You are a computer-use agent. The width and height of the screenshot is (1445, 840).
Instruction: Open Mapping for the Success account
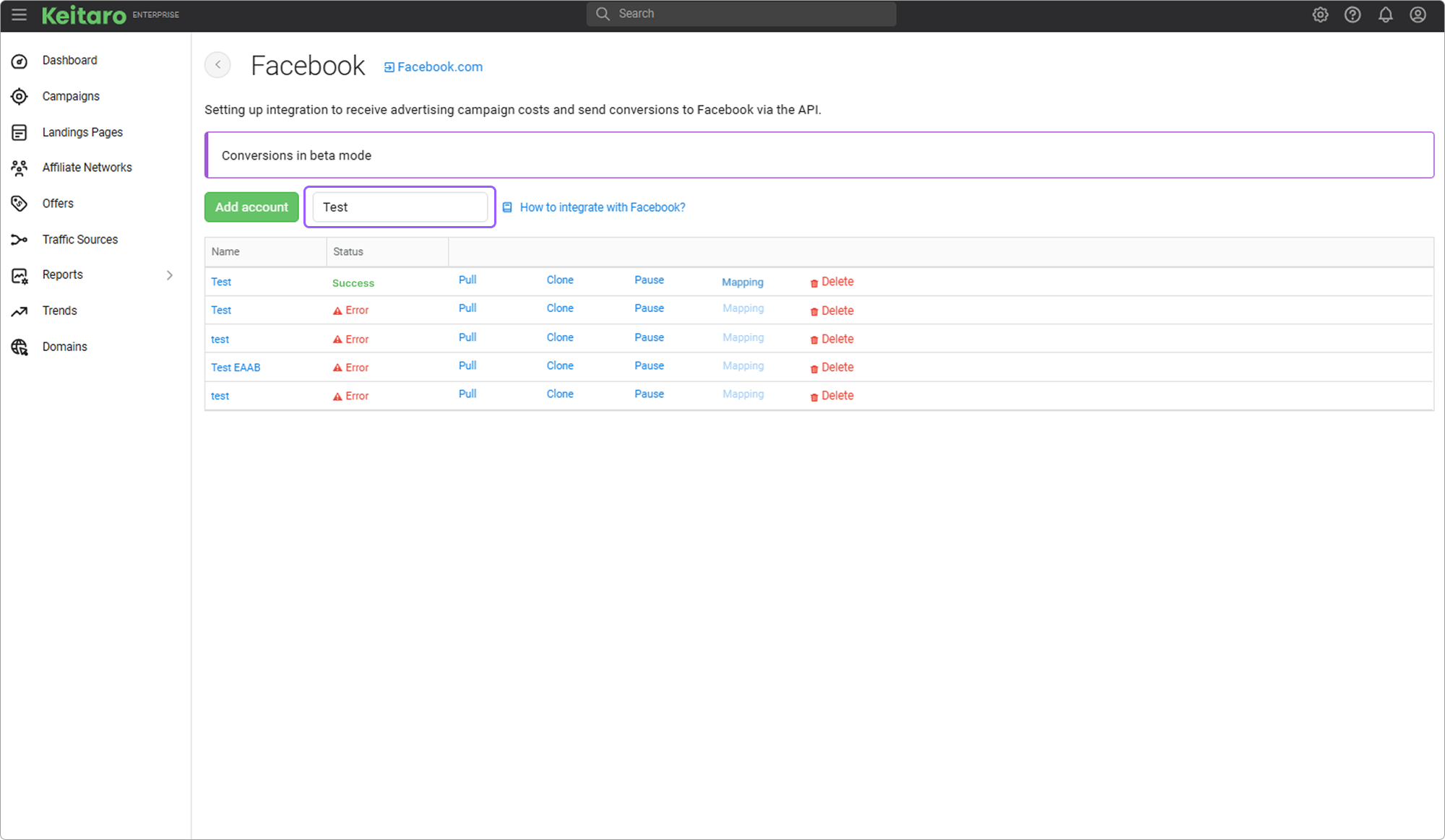point(742,282)
